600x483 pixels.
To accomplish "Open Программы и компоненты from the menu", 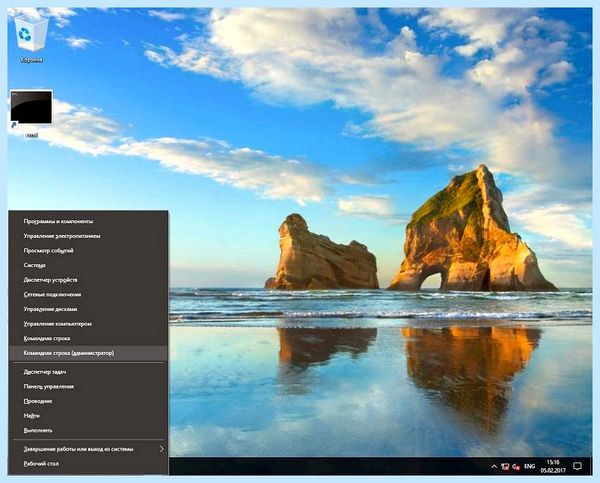I will pyautogui.click(x=88, y=221).
